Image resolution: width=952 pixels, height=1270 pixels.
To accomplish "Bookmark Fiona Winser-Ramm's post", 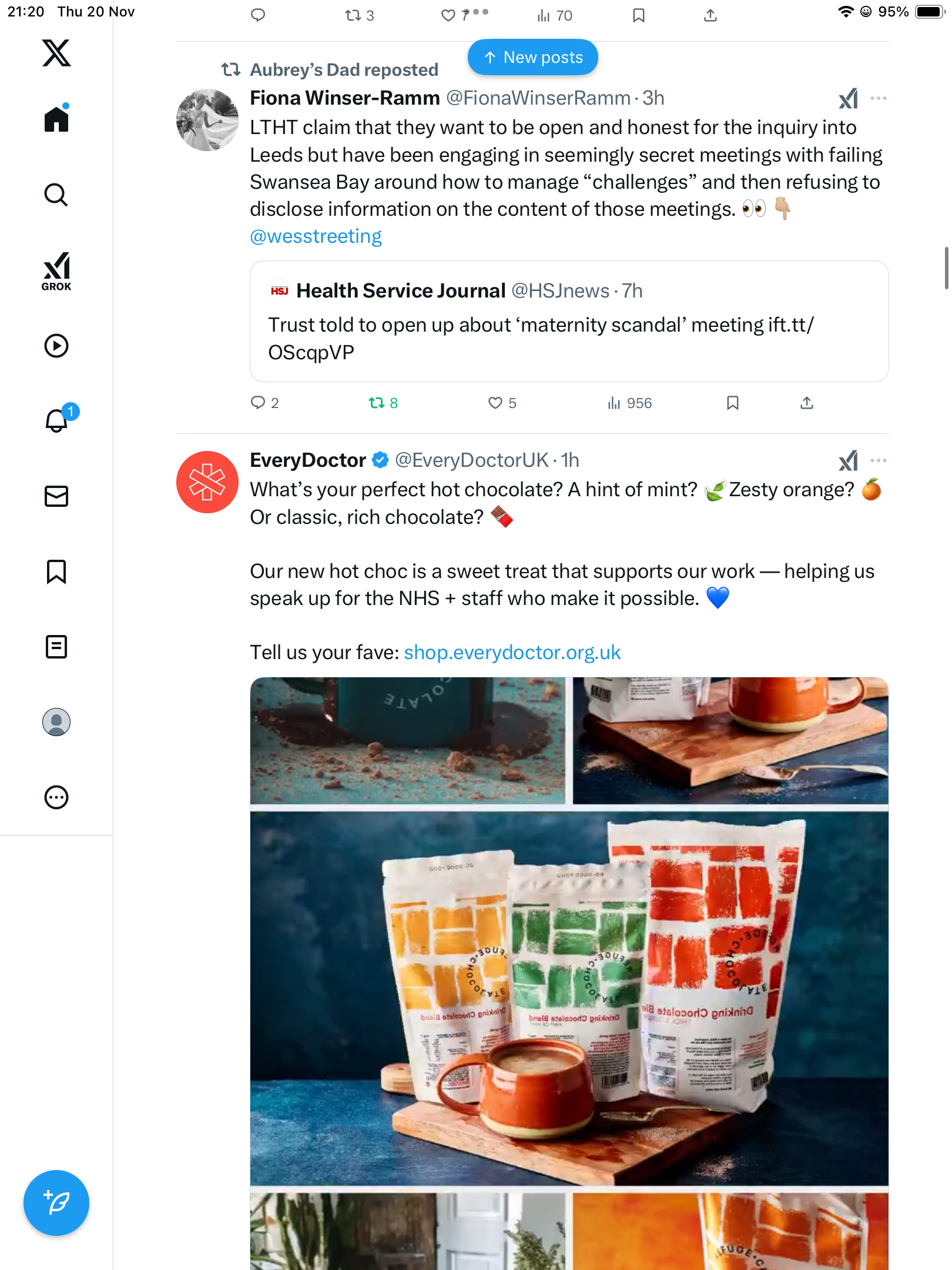I will (x=732, y=403).
